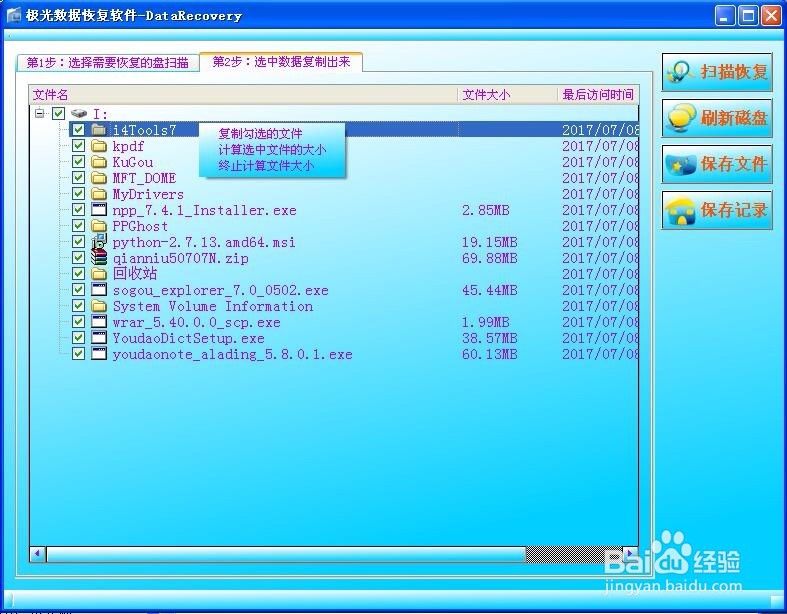
Task: Uncheck the YoudaoDictSetup.exe checkbox
Action: [x=78, y=338]
